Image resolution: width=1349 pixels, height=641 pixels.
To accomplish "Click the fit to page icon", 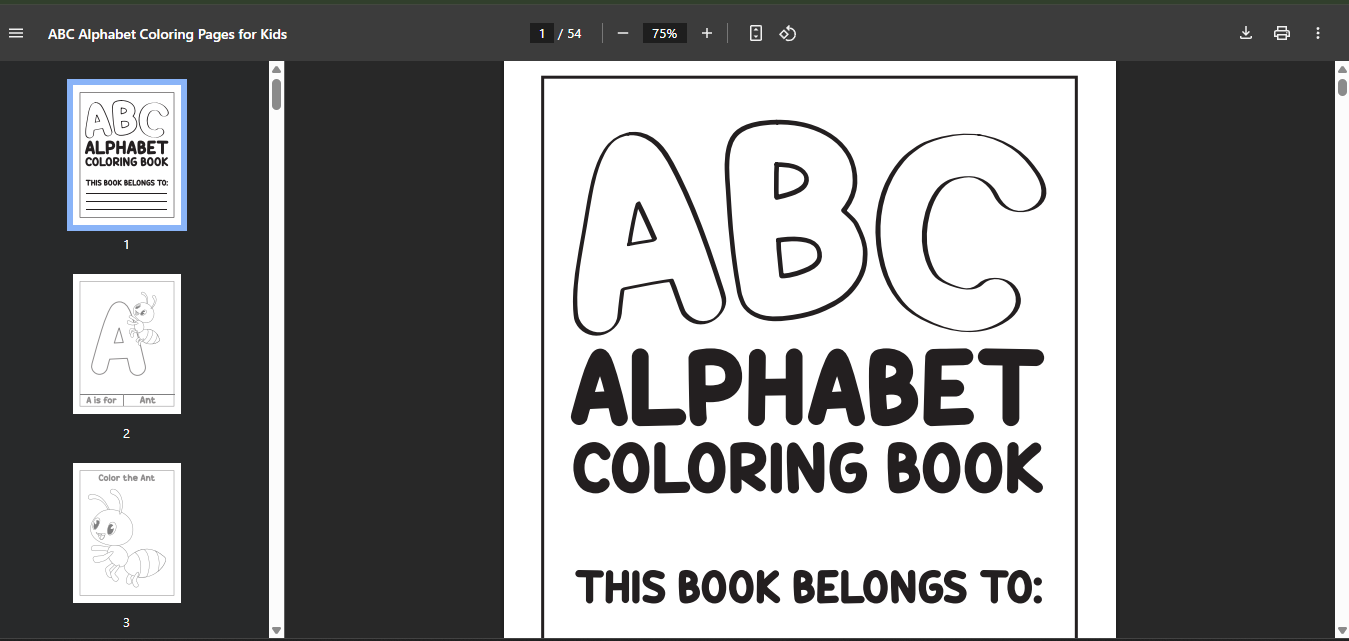I will coord(756,33).
